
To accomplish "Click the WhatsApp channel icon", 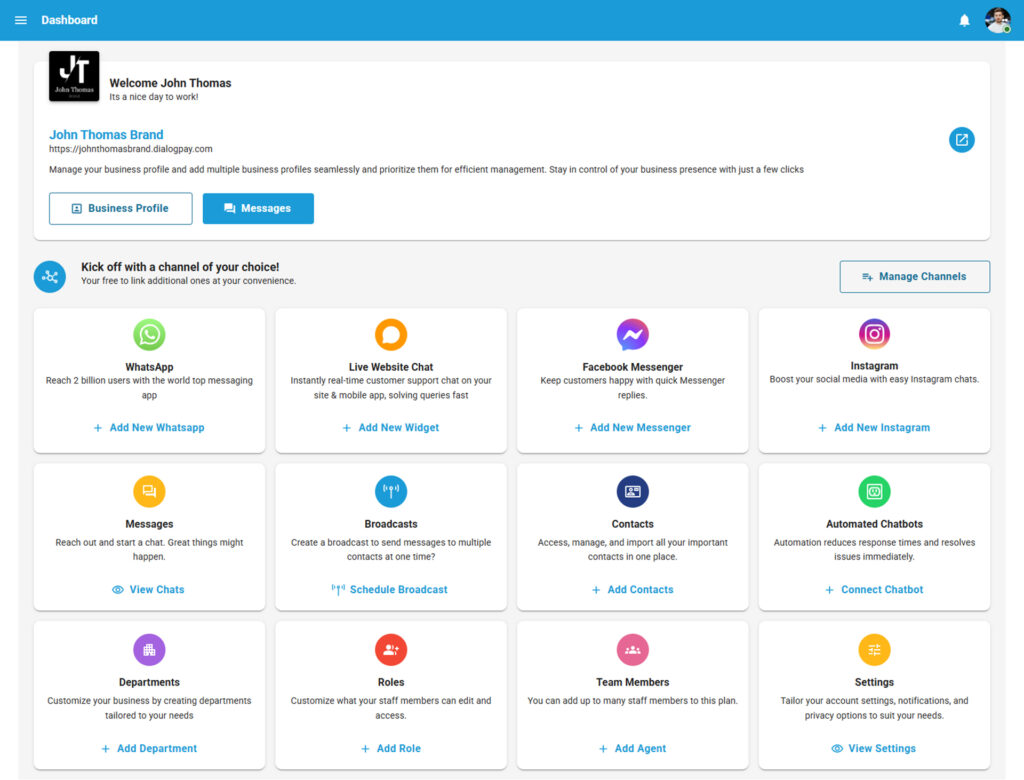I will (x=149, y=334).
